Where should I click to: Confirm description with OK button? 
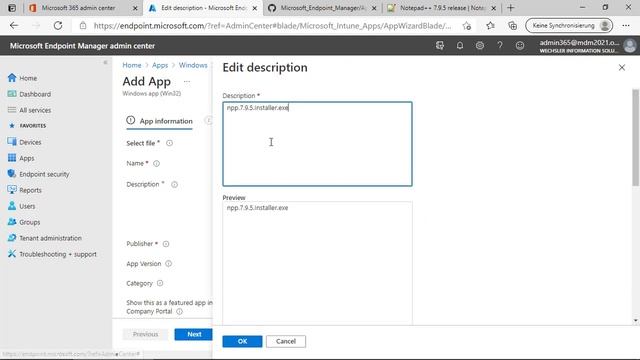click(242, 341)
